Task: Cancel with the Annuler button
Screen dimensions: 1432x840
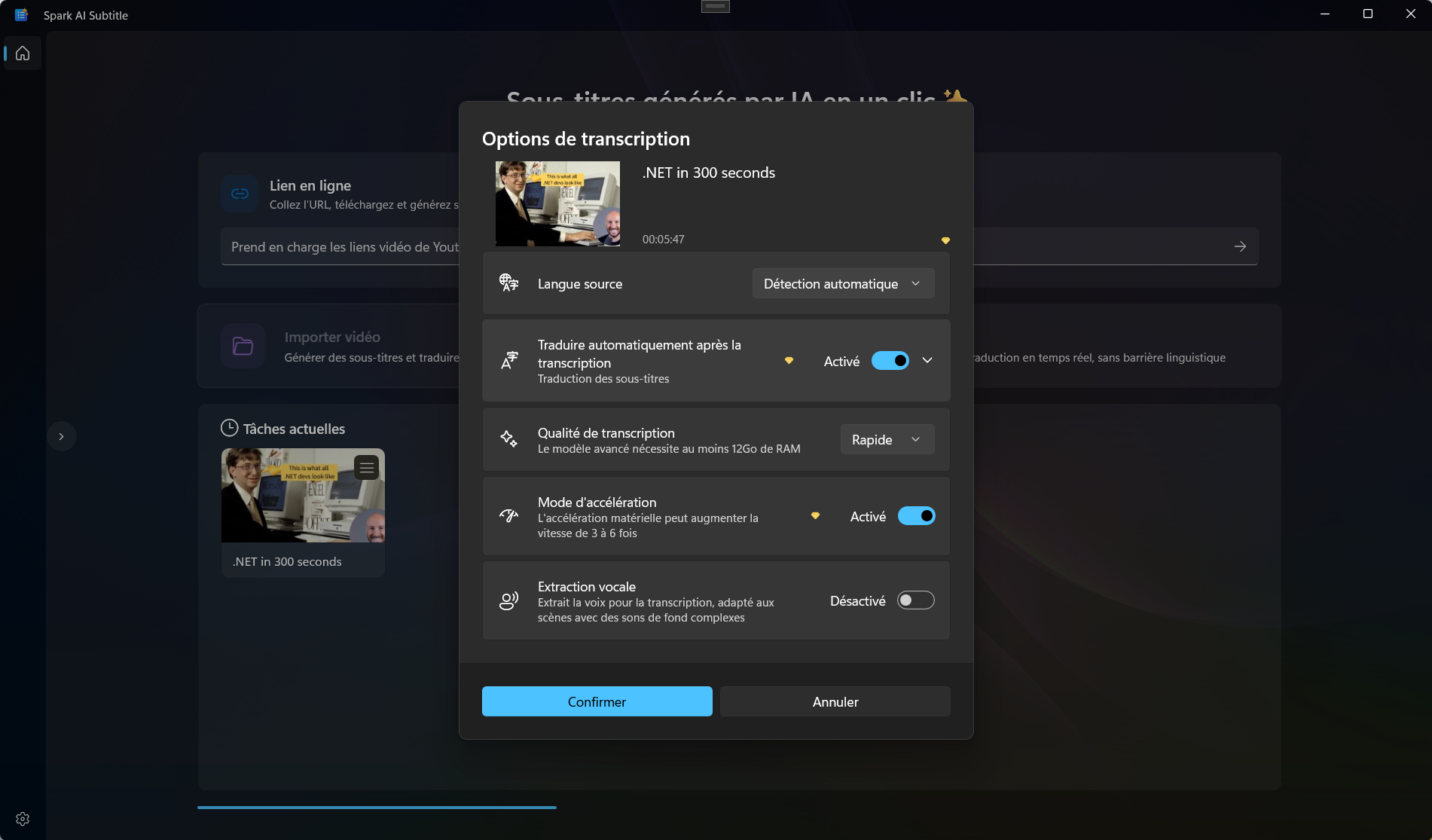Action: (835, 701)
